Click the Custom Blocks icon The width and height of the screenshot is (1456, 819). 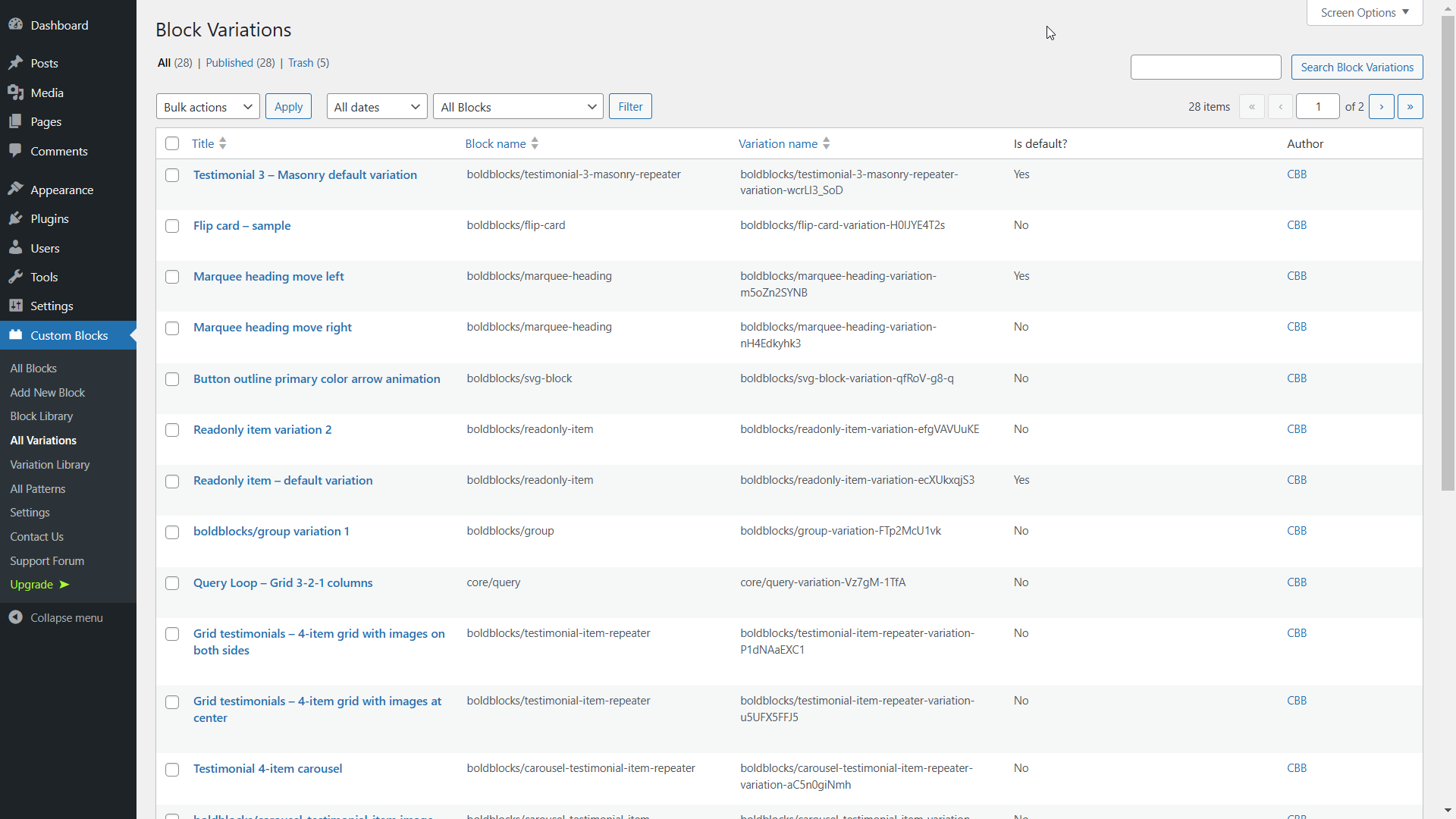click(x=15, y=335)
